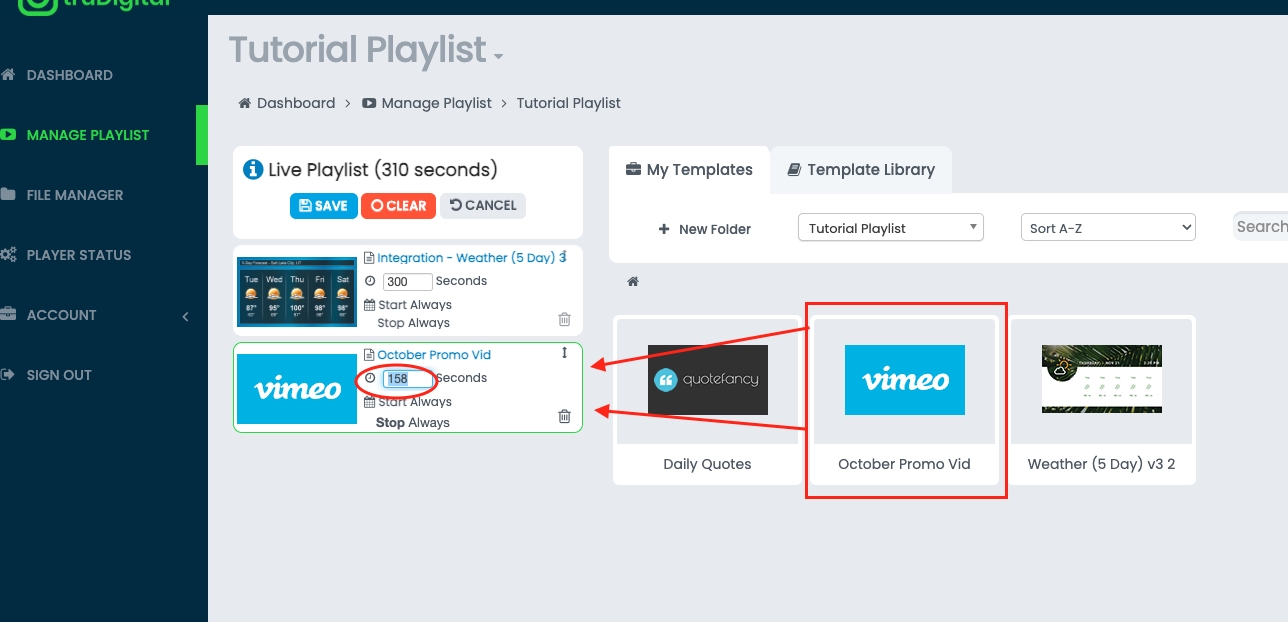Click the Account briefcase icon in sidebar
This screenshot has height=622, width=1288.
tap(8, 315)
